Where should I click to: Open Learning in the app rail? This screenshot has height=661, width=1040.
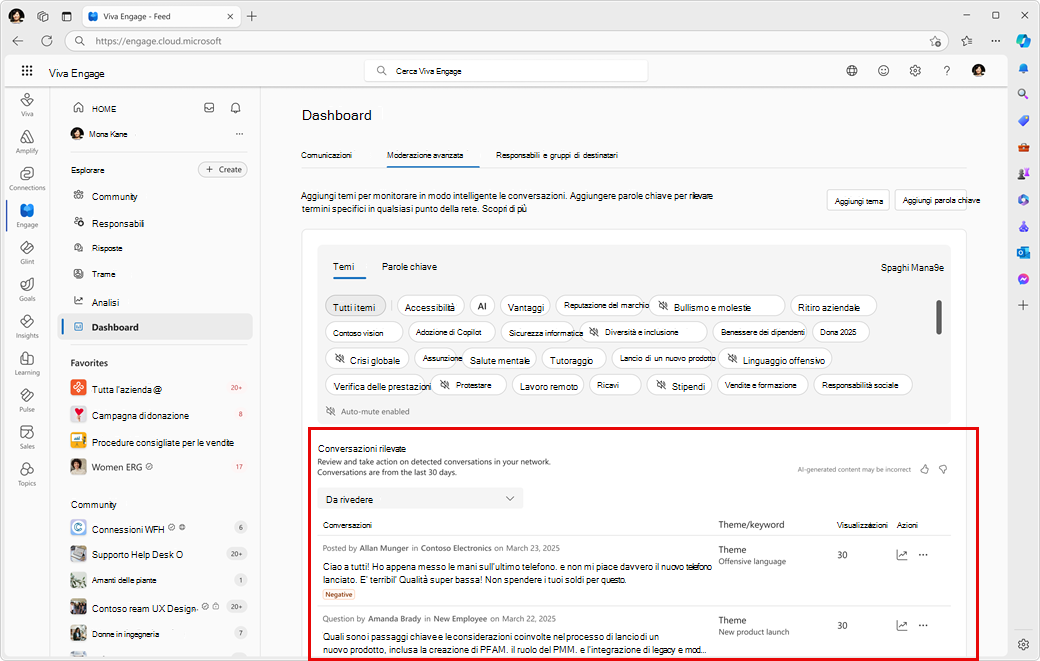click(27, 364)
